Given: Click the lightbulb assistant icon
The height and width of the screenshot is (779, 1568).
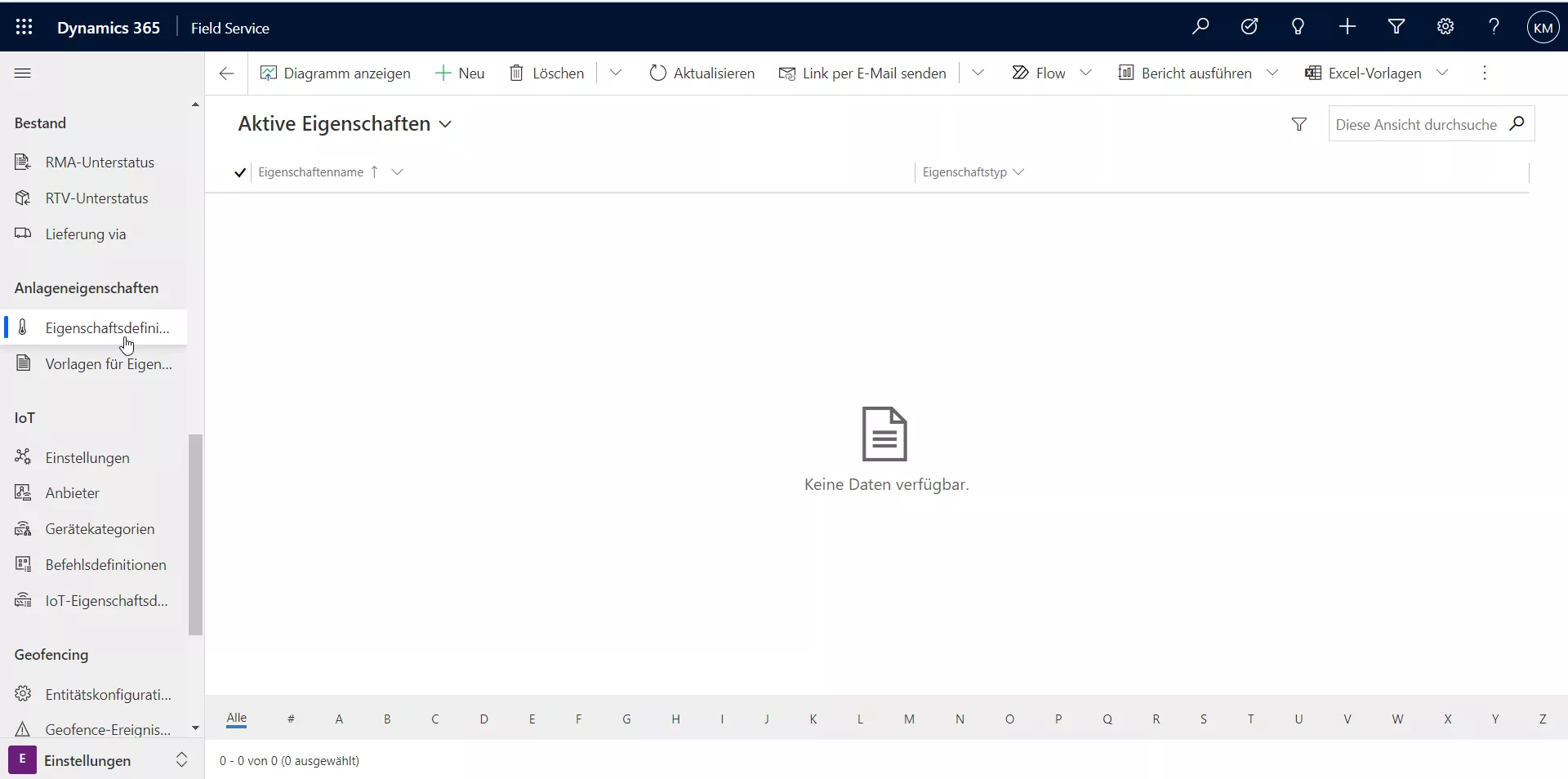Looking at the screenshot, I should 1298,27.
